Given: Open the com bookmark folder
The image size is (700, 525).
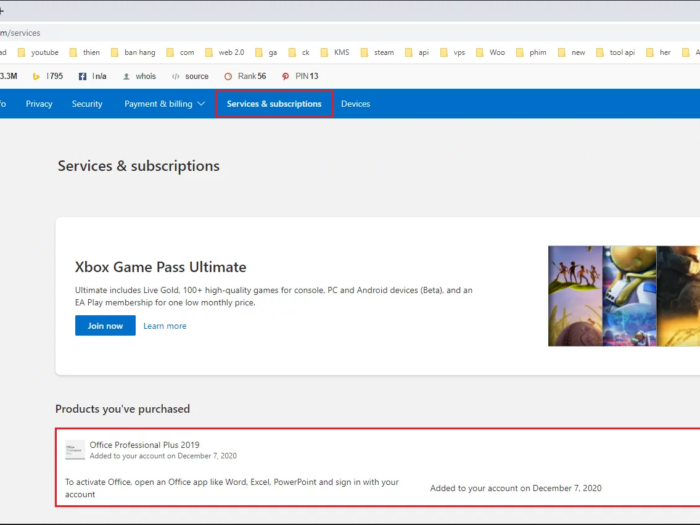Looking at the screenshot, I should pos(180,52).
